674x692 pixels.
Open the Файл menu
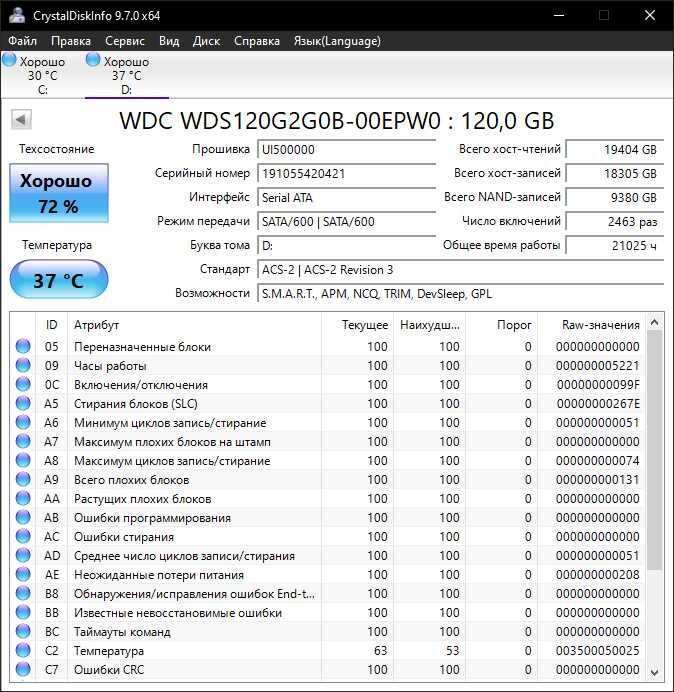point(23,41)
